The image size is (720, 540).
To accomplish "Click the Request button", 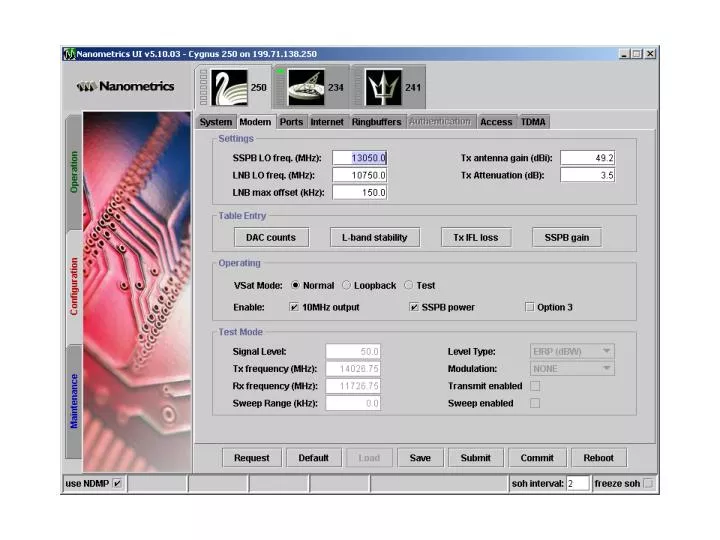I will [x=252, y=458].
